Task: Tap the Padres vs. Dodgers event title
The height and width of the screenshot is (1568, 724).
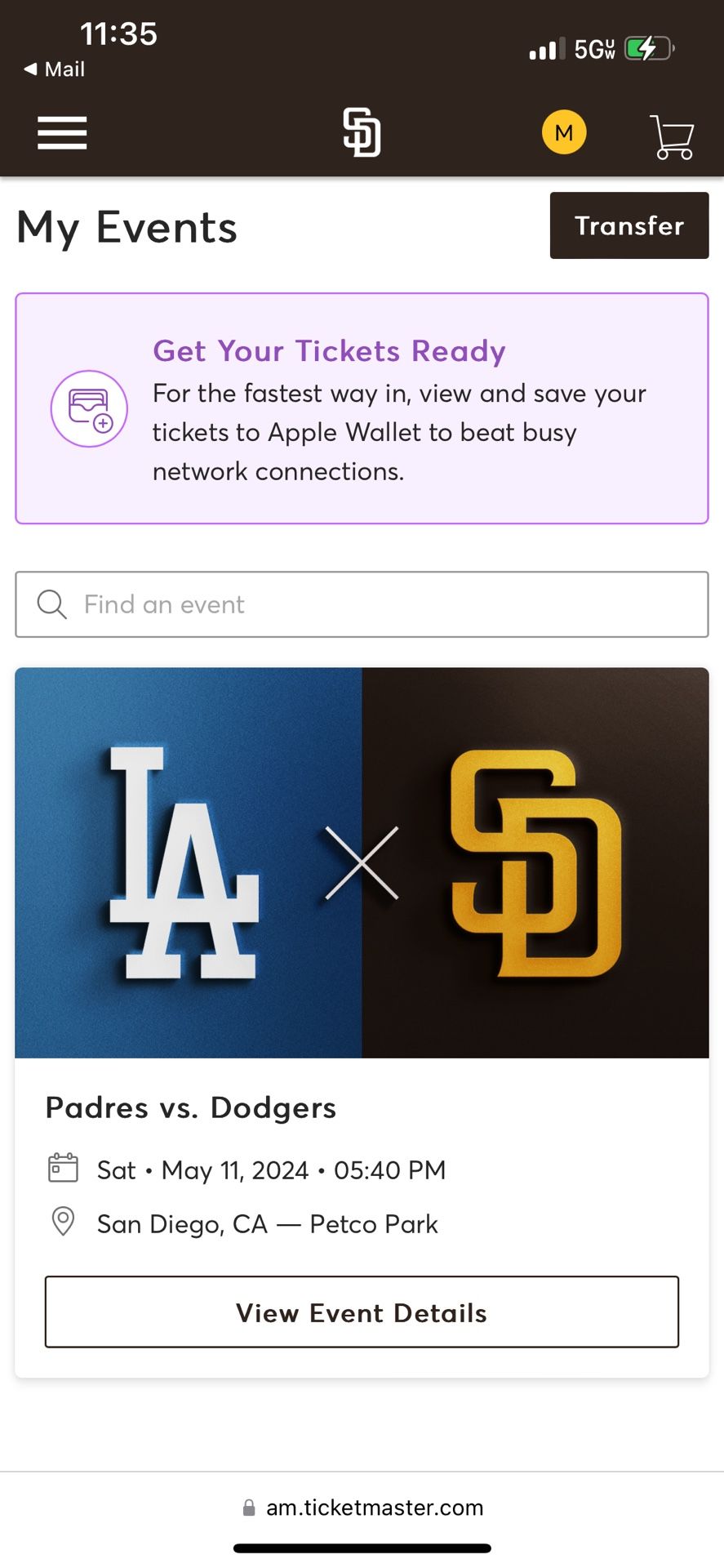Action: click(x=191, y=1108)
